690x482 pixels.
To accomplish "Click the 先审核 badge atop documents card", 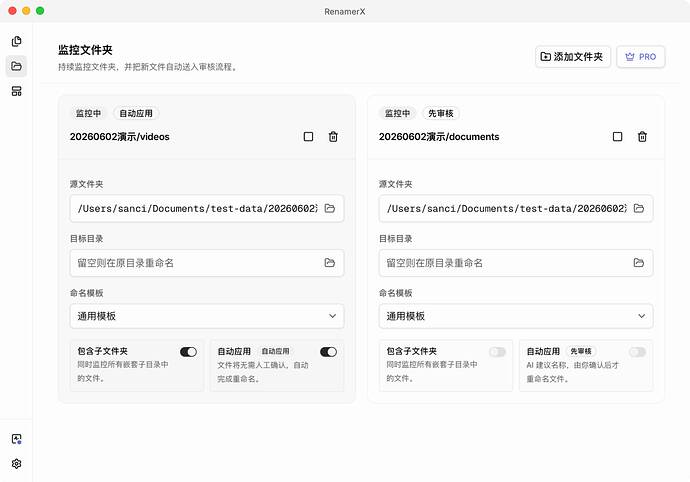I will [440, 113].
